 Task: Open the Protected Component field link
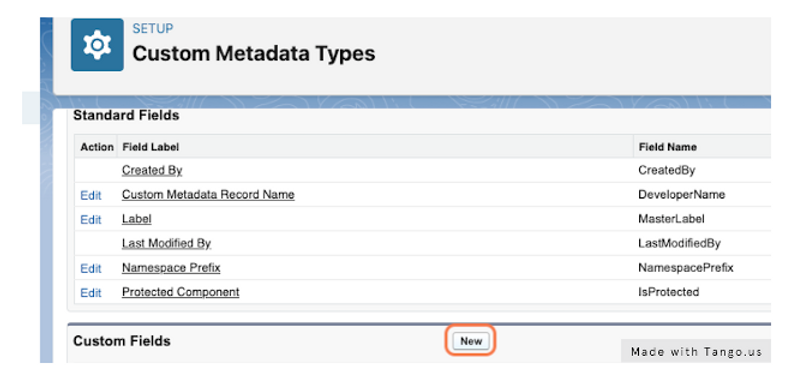(x=180, y=292)
